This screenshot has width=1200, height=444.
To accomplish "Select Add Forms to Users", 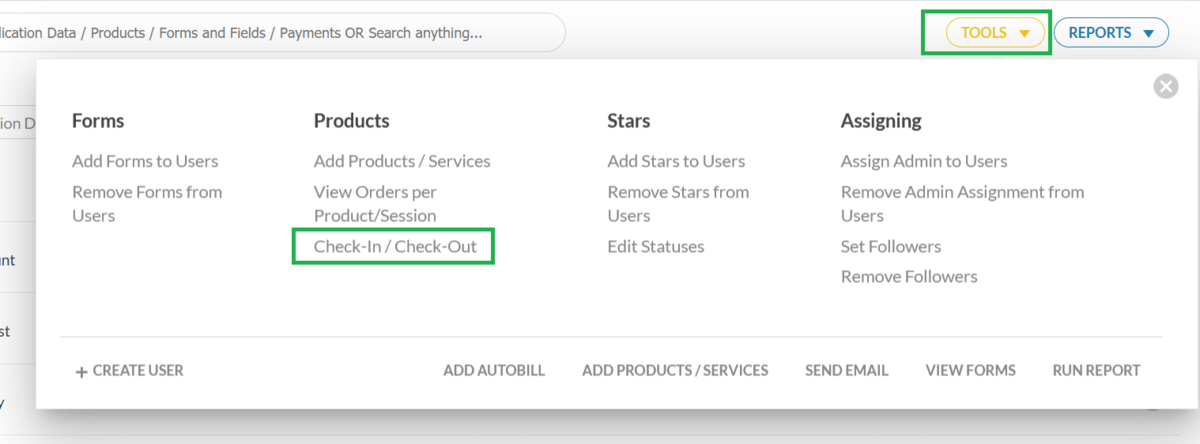I will tap(145, 161).
